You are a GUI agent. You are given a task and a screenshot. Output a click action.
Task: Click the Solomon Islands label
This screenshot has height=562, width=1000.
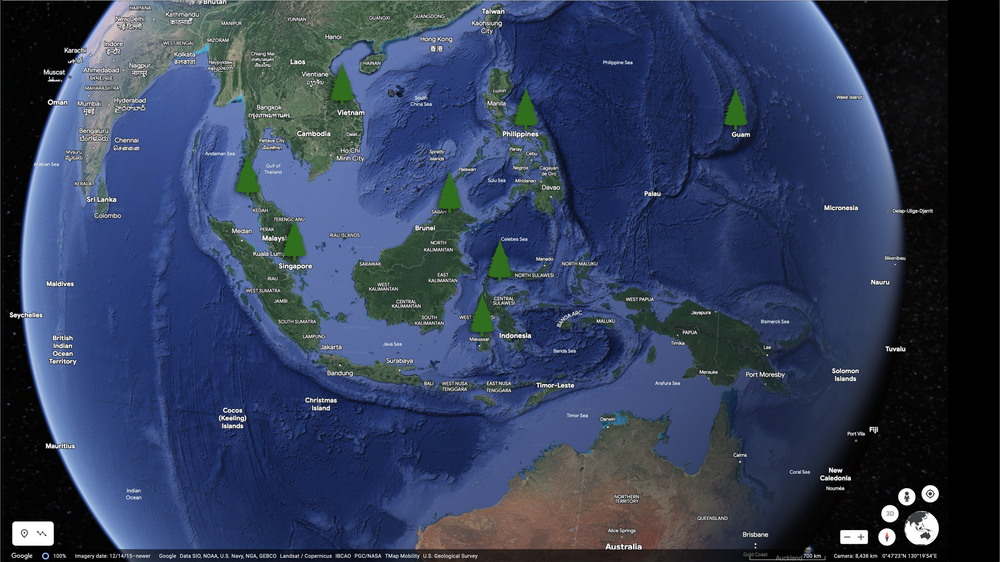[845, 374]
